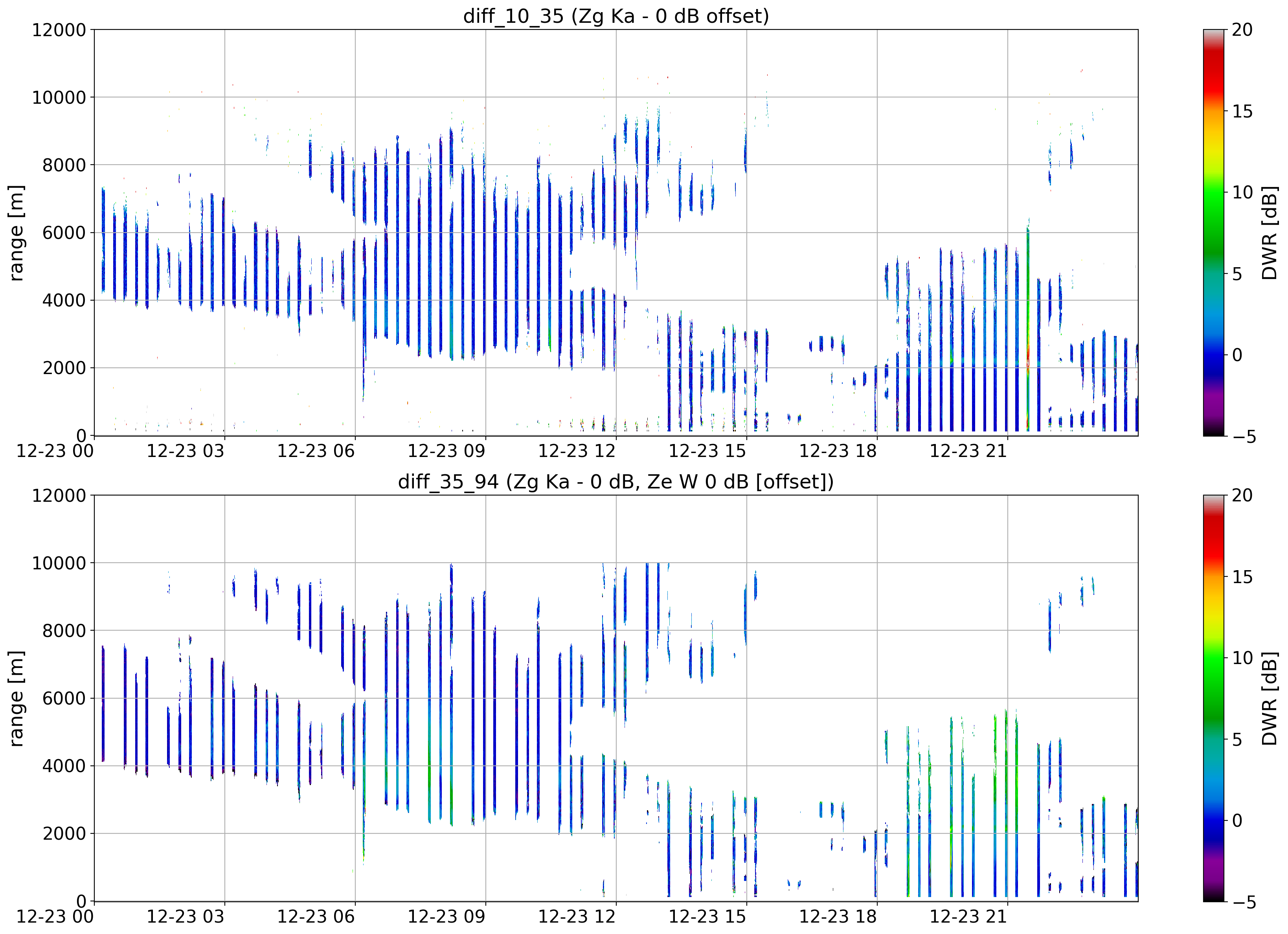Image resolution: width=1288 pixels, height=934 pixels.
Task: Pick the 15 tick on diff_35_94 colorbar
Action: coord(1242,577)
